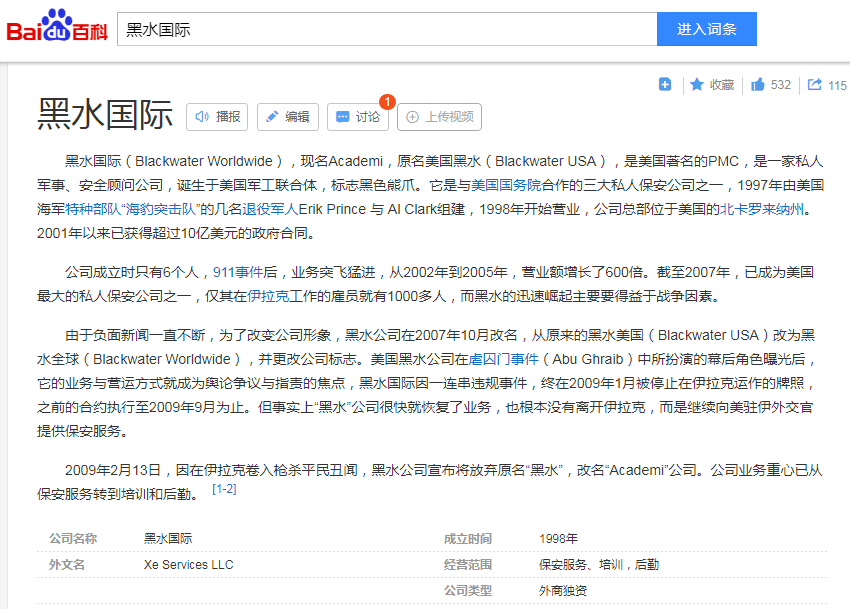The height and width of the screenshot is (609, 850).
Task: Focus the search box containing 黑水国际
Action: [x=387, y=29]
